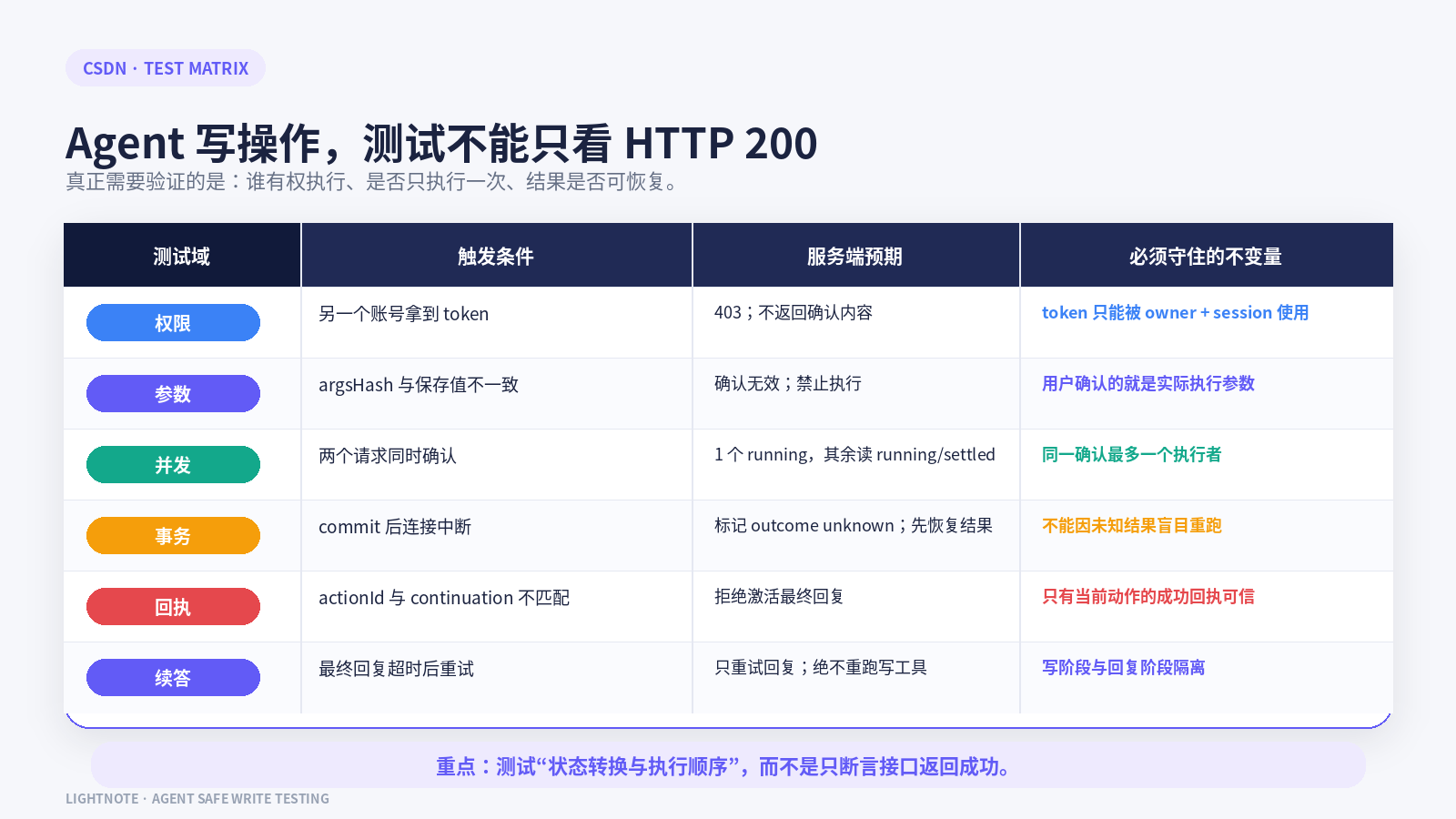
Task: Click cell 另一个账号拿到 token
Action: coord(404,314)
